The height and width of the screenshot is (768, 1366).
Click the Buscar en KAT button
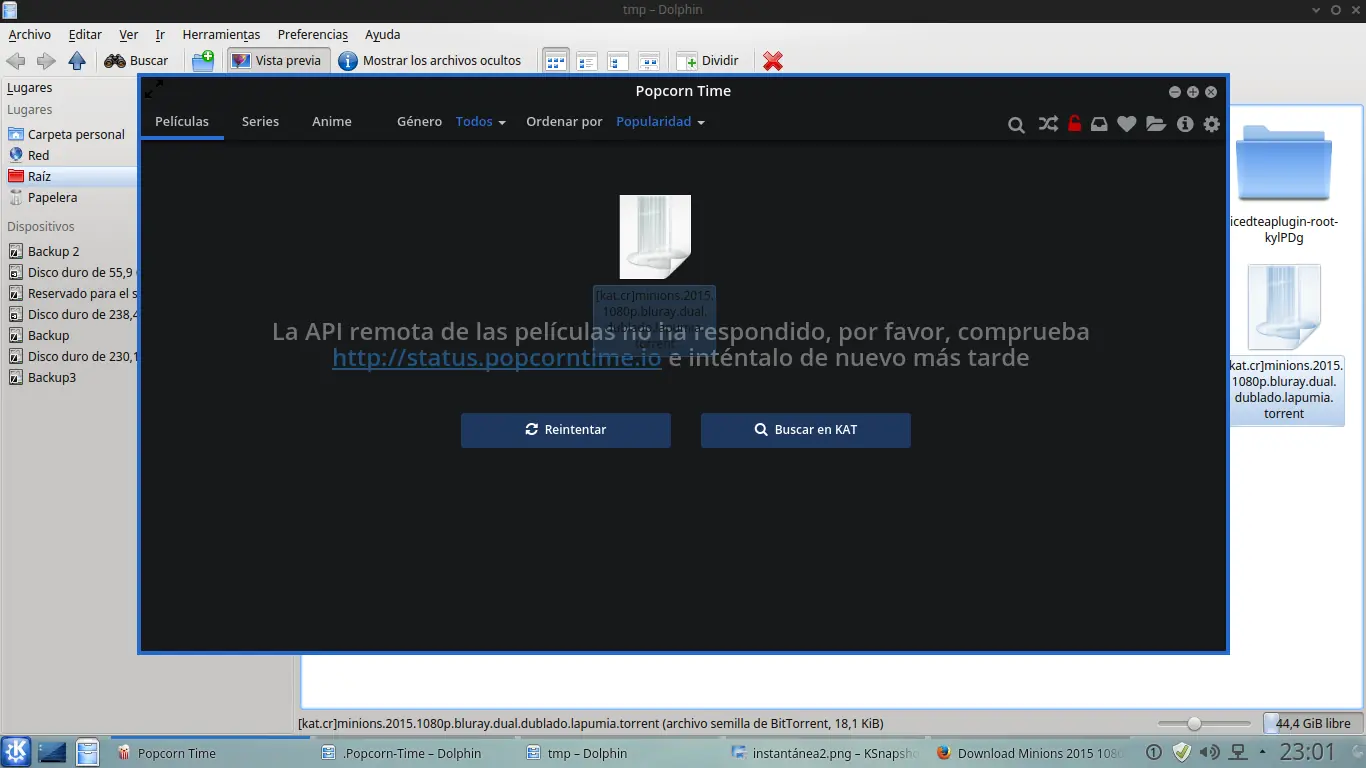coord(806,430)
